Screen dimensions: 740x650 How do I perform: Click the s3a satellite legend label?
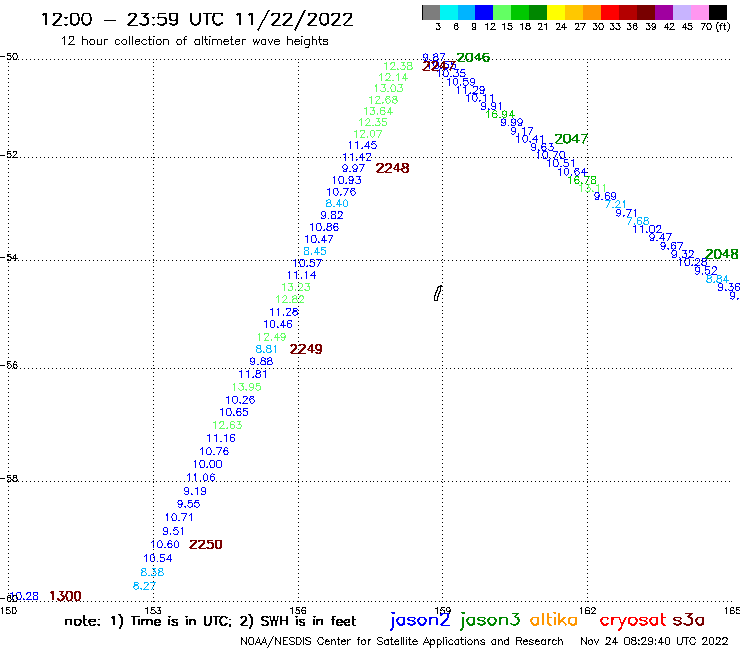[x=689, y=620]
